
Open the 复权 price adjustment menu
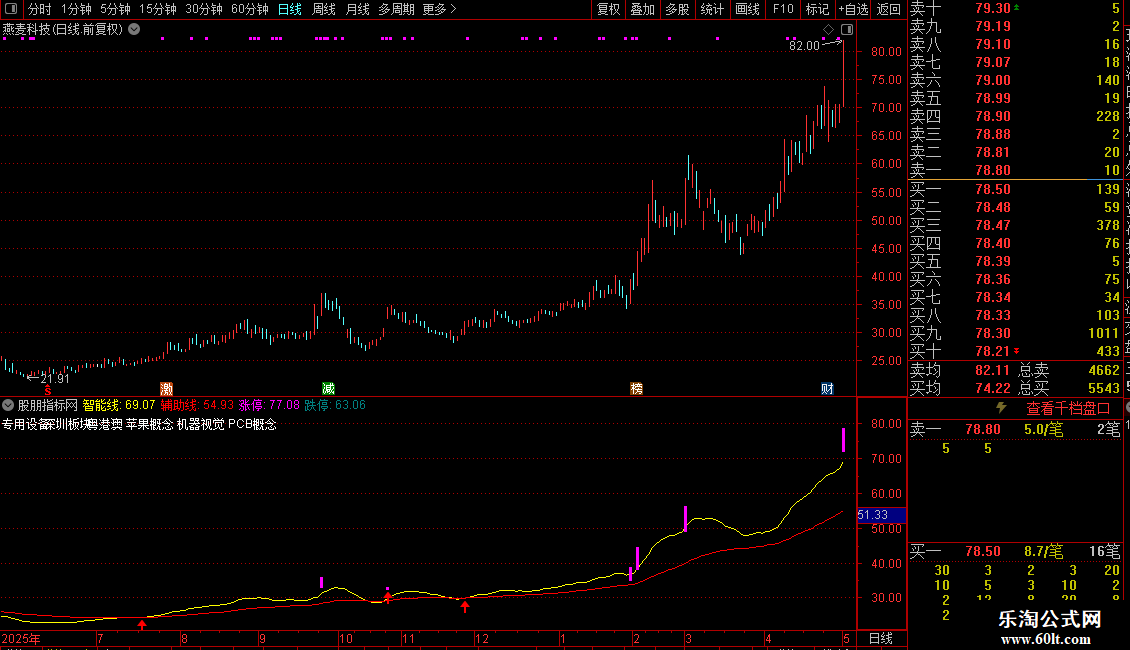click(608, 9)
